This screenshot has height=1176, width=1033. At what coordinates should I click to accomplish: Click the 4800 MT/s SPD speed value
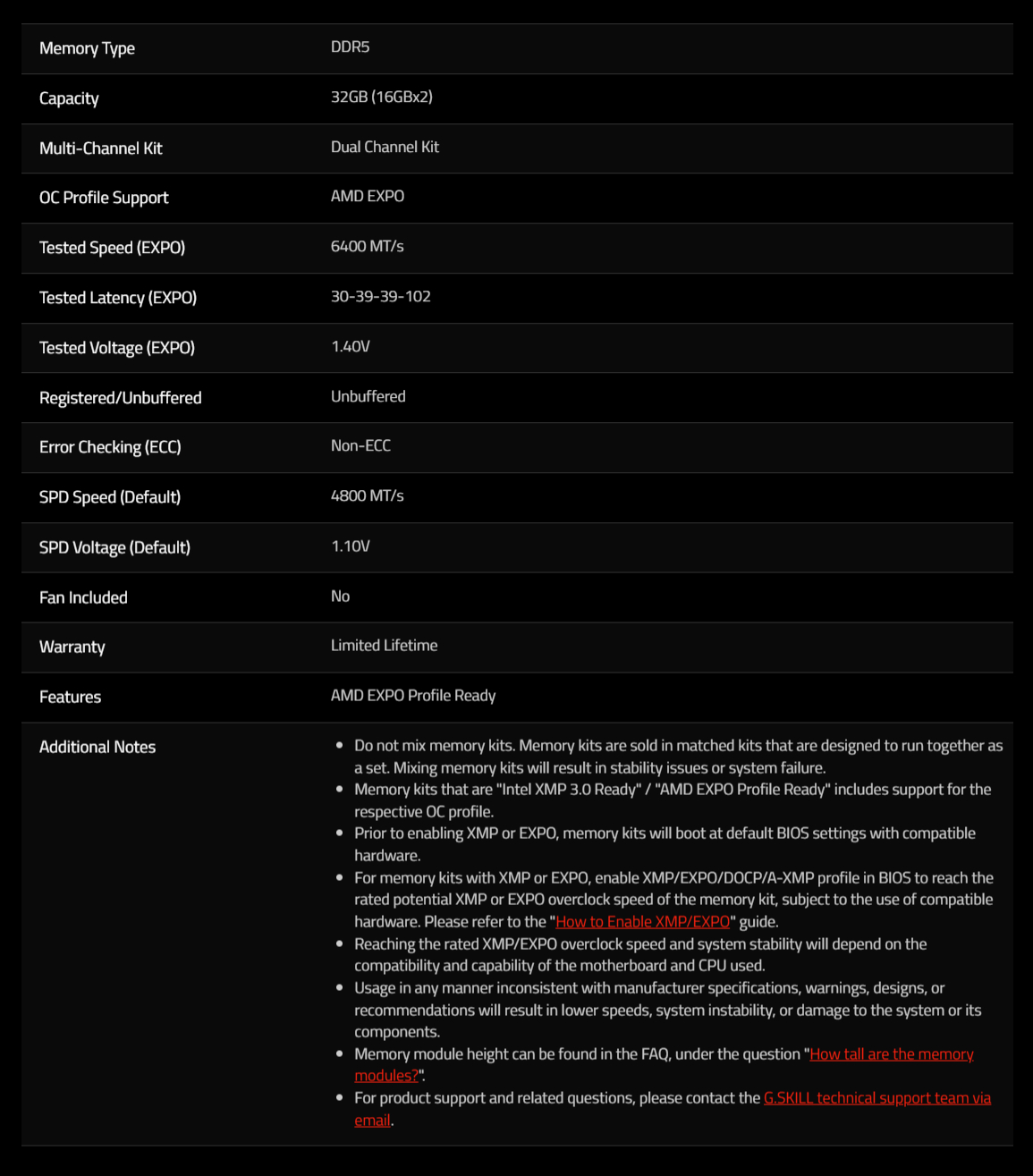[x=367, y=495]
